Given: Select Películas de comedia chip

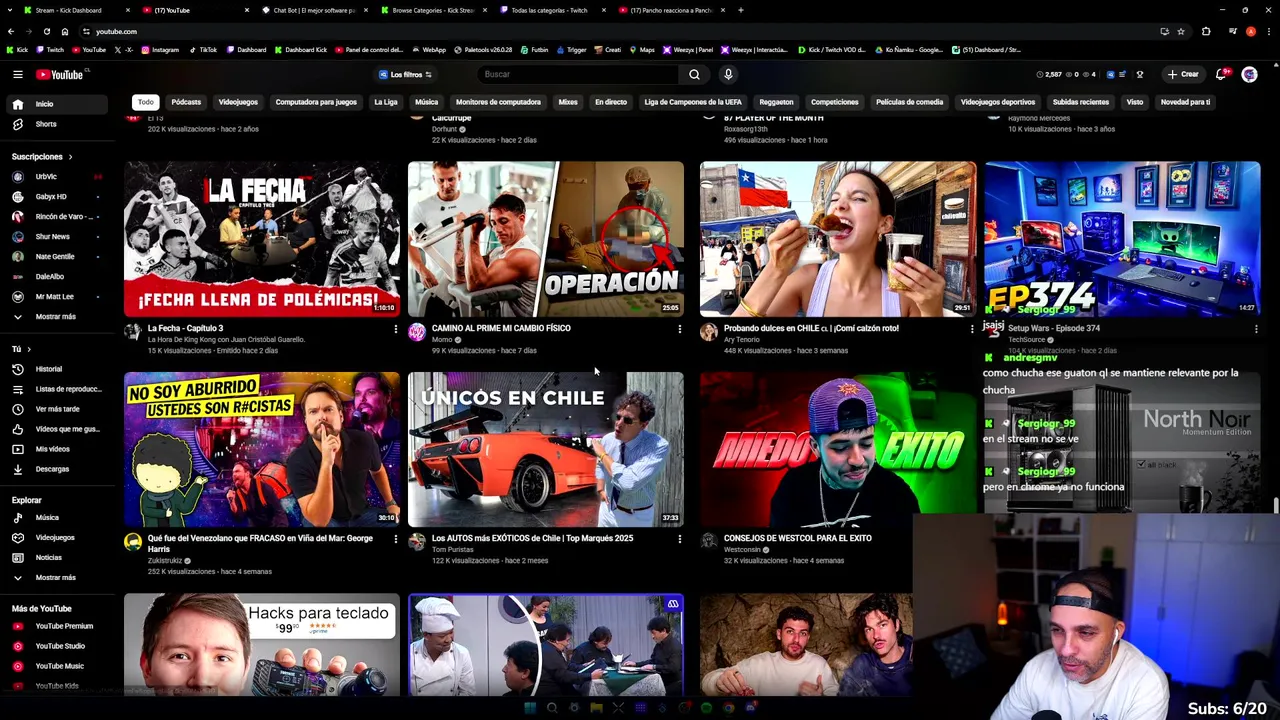Looking at the screenshot, I should tap(909, 102).
